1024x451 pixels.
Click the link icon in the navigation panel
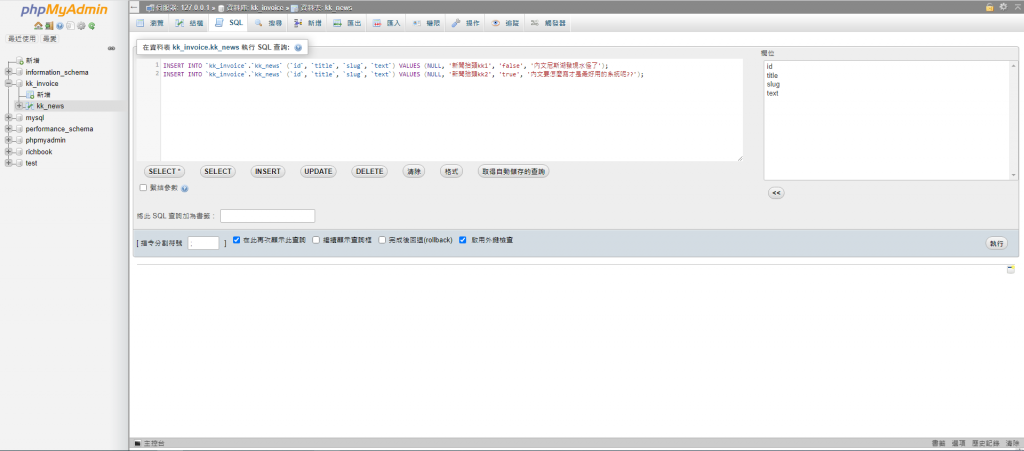click(x=110, y=48)
